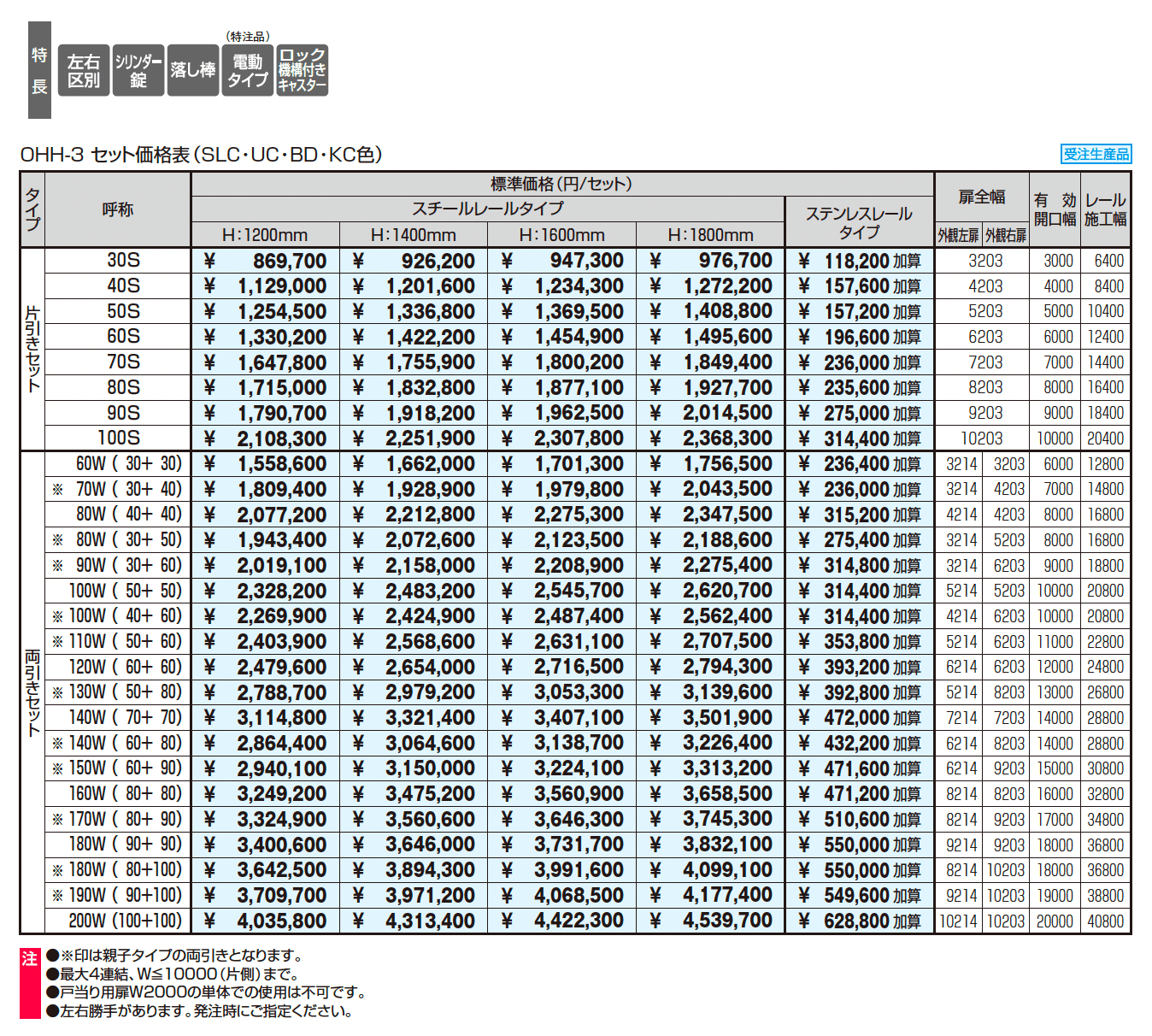
Task: Select the ロック機構付きキャスター icon
Action: [303, 69]
